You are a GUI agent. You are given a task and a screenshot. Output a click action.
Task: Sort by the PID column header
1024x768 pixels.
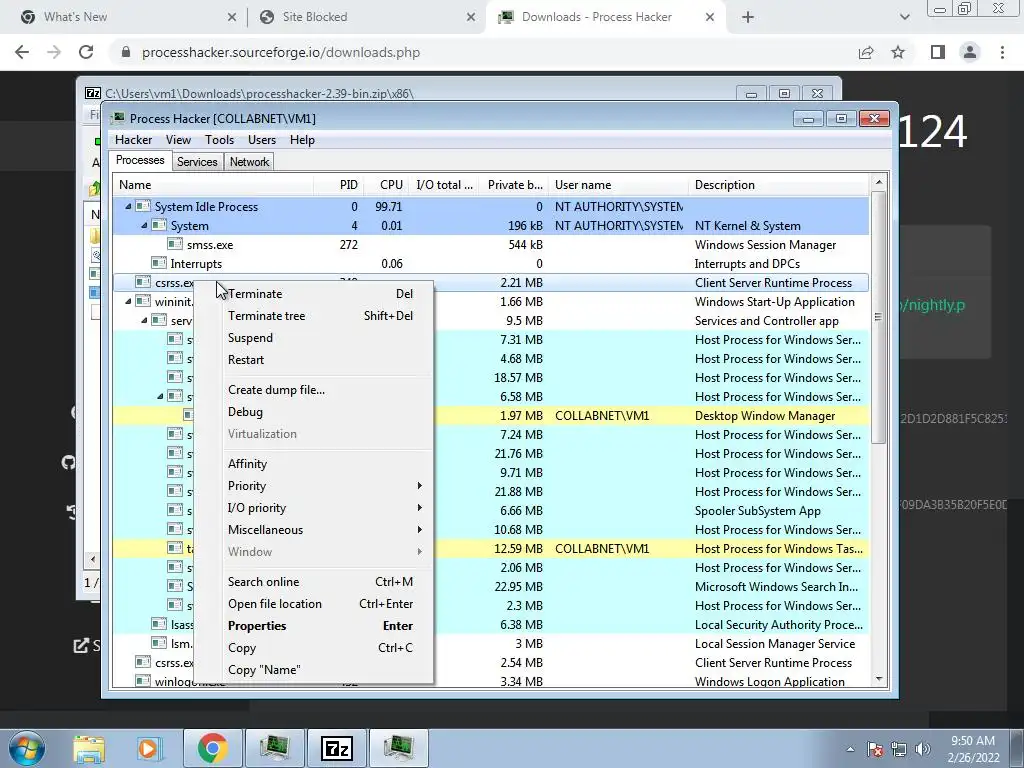coord(339,185)
